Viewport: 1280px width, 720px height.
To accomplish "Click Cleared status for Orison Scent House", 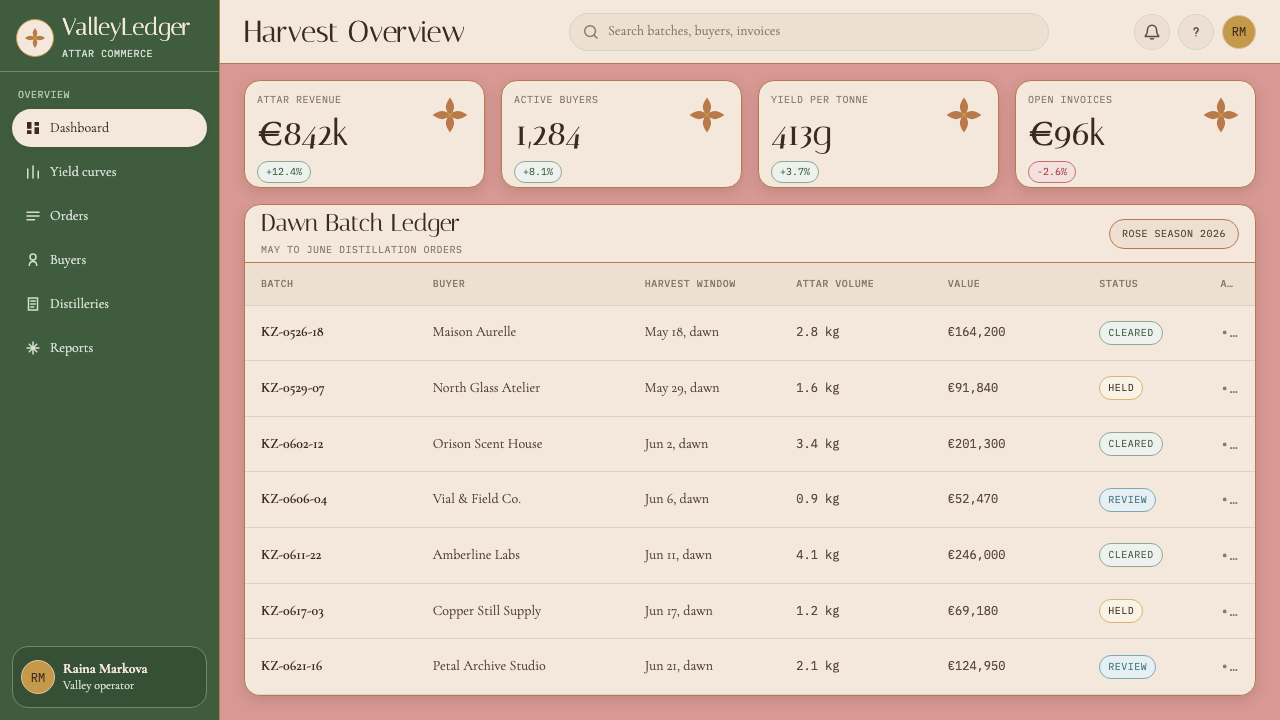I will [x=1131, y=444].
